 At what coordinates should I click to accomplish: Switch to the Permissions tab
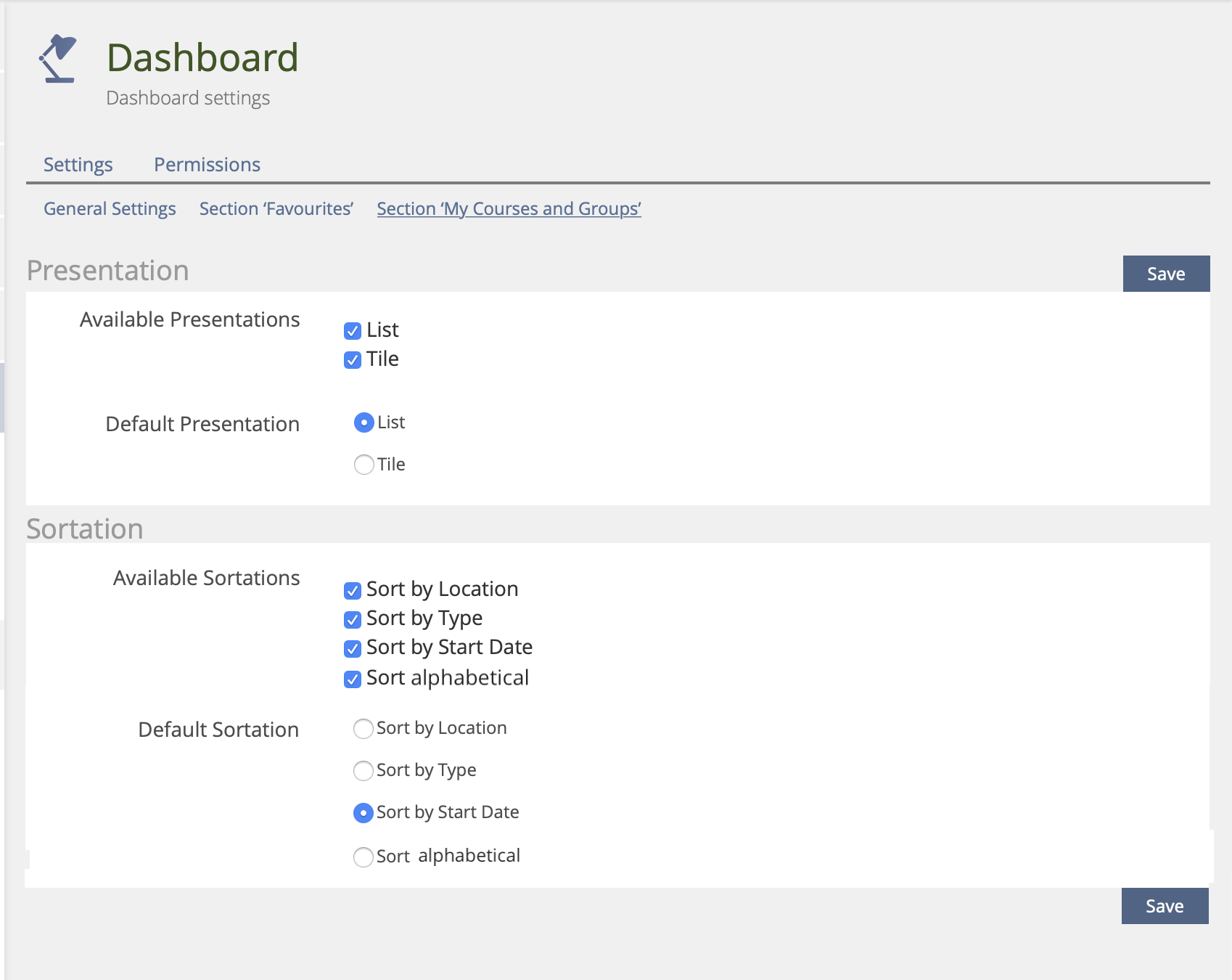tap(207, 165)
